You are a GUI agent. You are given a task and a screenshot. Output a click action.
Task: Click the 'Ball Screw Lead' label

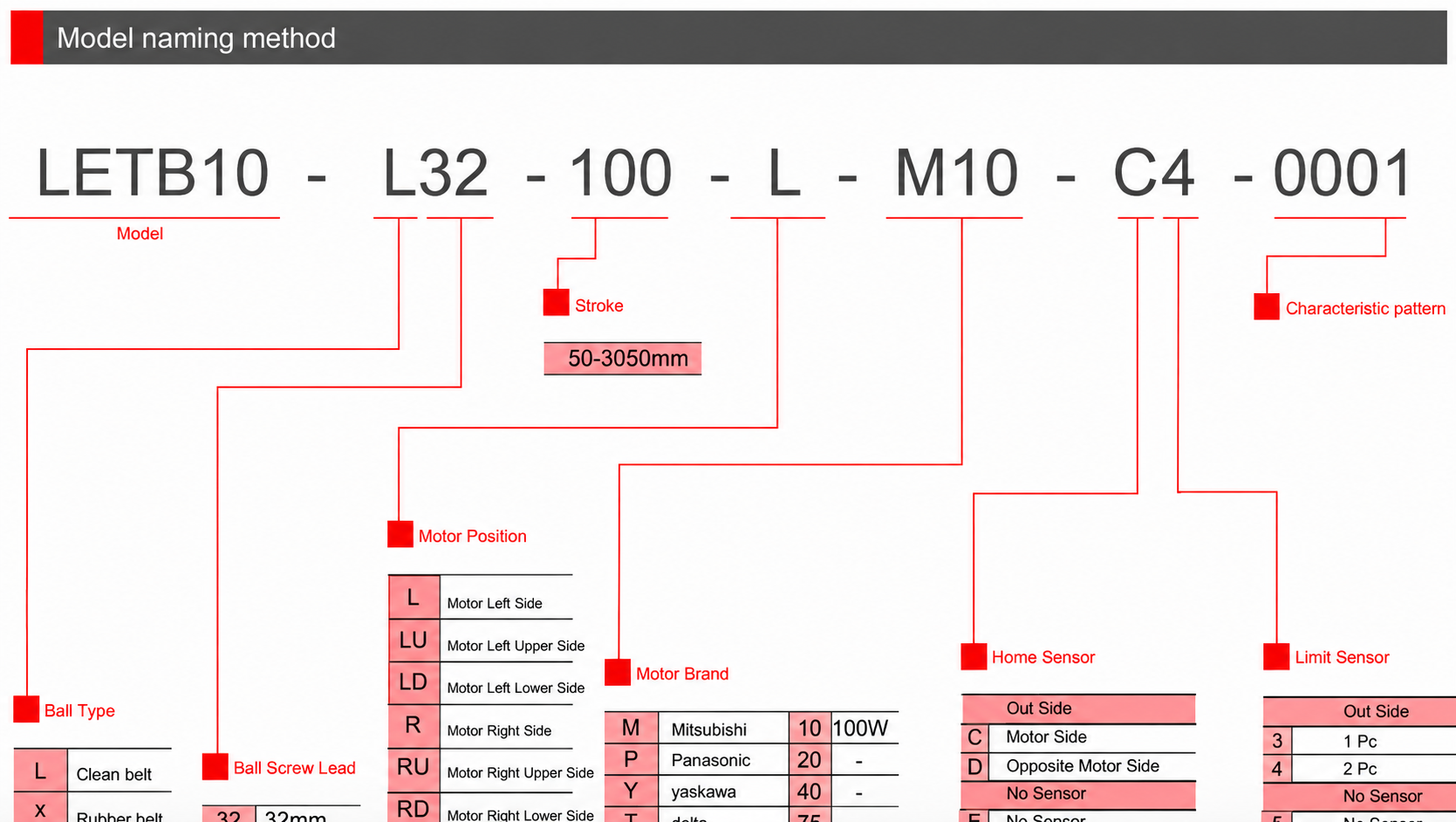coord(294,769)
